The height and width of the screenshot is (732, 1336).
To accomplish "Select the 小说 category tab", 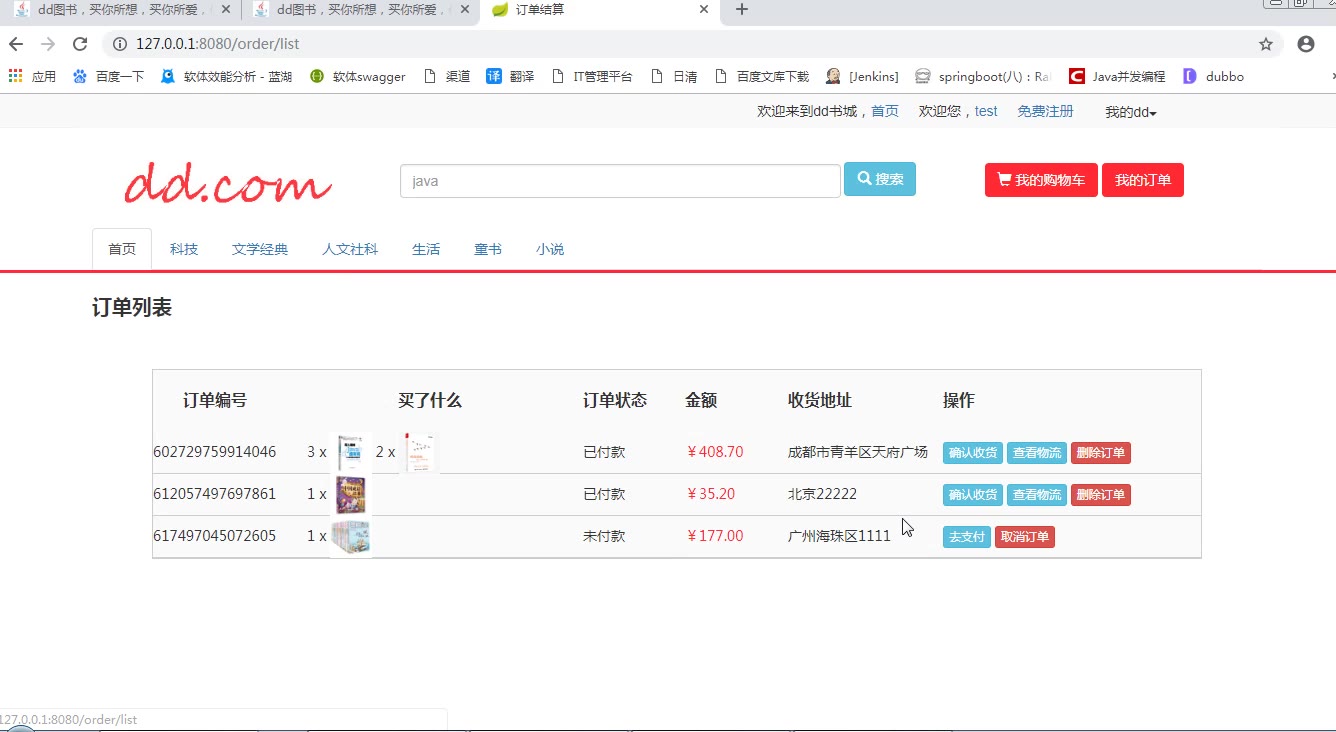I will pos(550,249).
